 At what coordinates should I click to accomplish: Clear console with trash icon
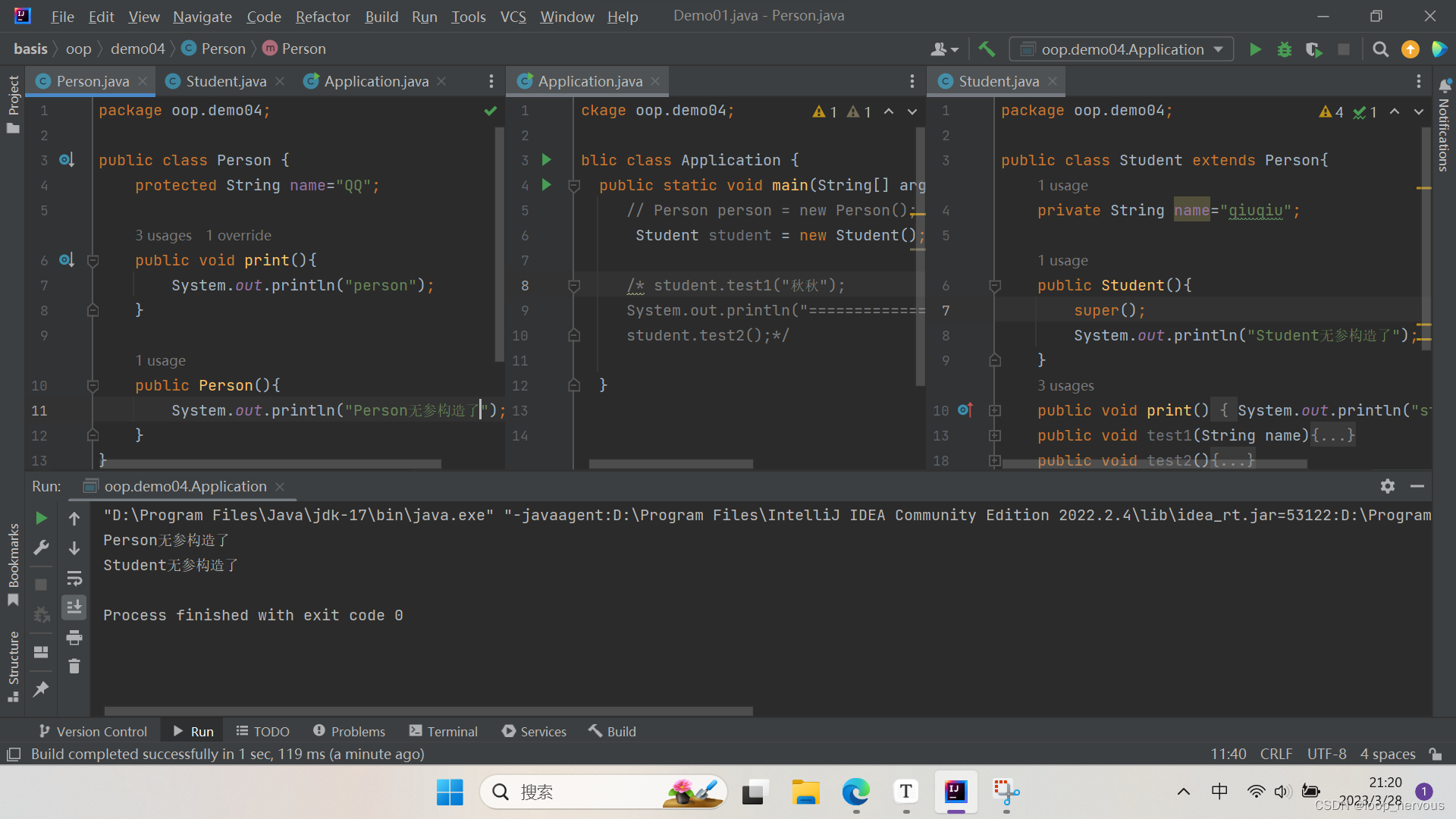point(74,667)
